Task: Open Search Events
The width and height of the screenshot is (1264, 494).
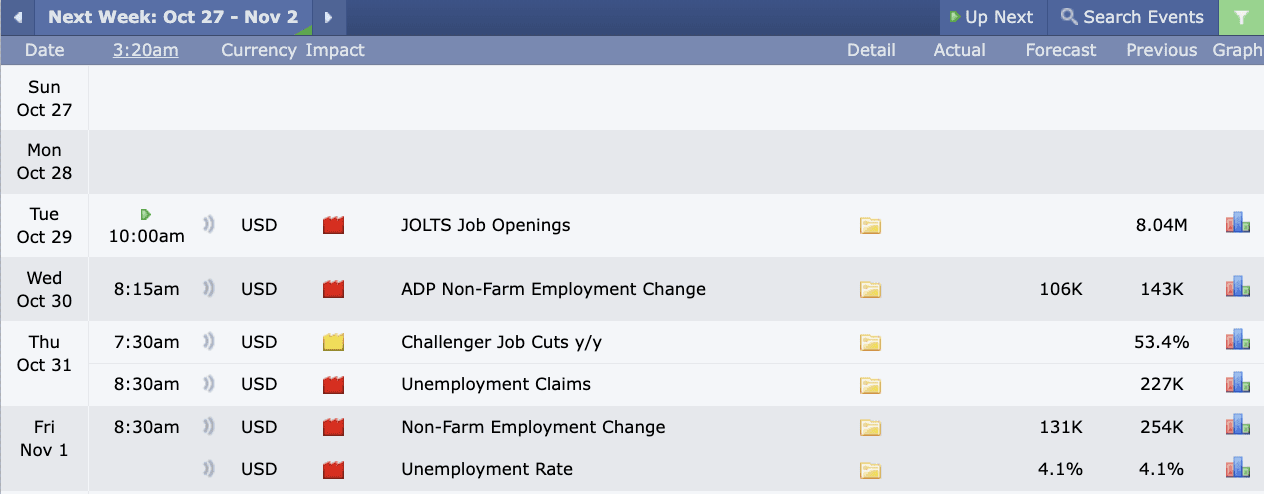Action: pos(1132,17)
